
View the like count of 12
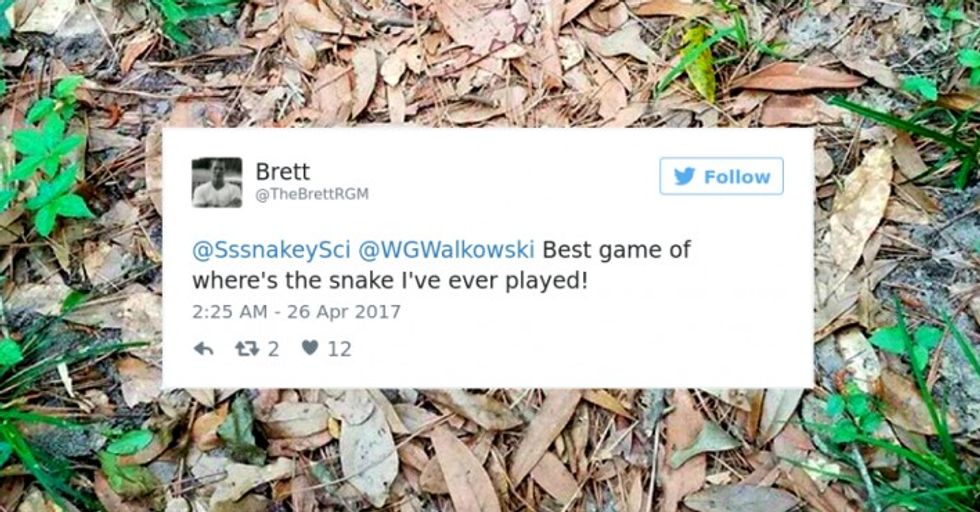(339, 349)
